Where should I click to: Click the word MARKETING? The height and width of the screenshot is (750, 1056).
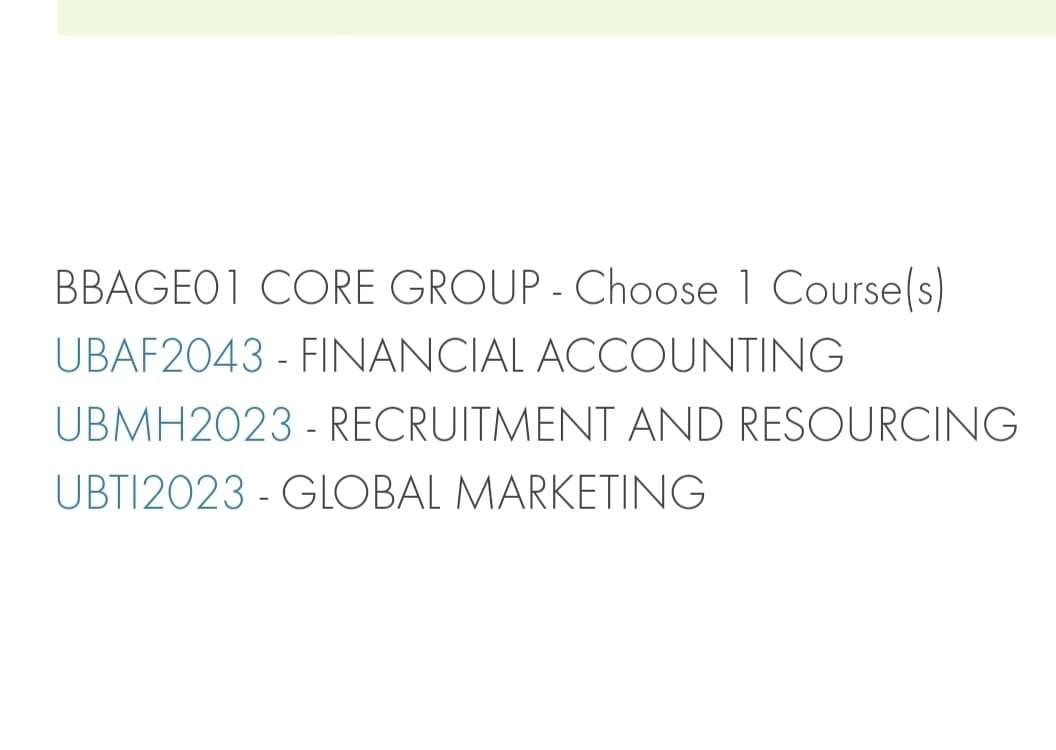(x=580, y=493)
